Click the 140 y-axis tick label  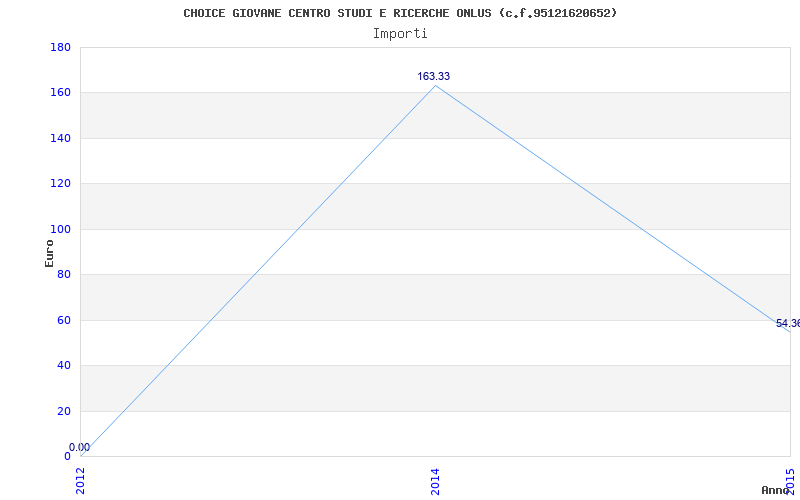point(60,138)
